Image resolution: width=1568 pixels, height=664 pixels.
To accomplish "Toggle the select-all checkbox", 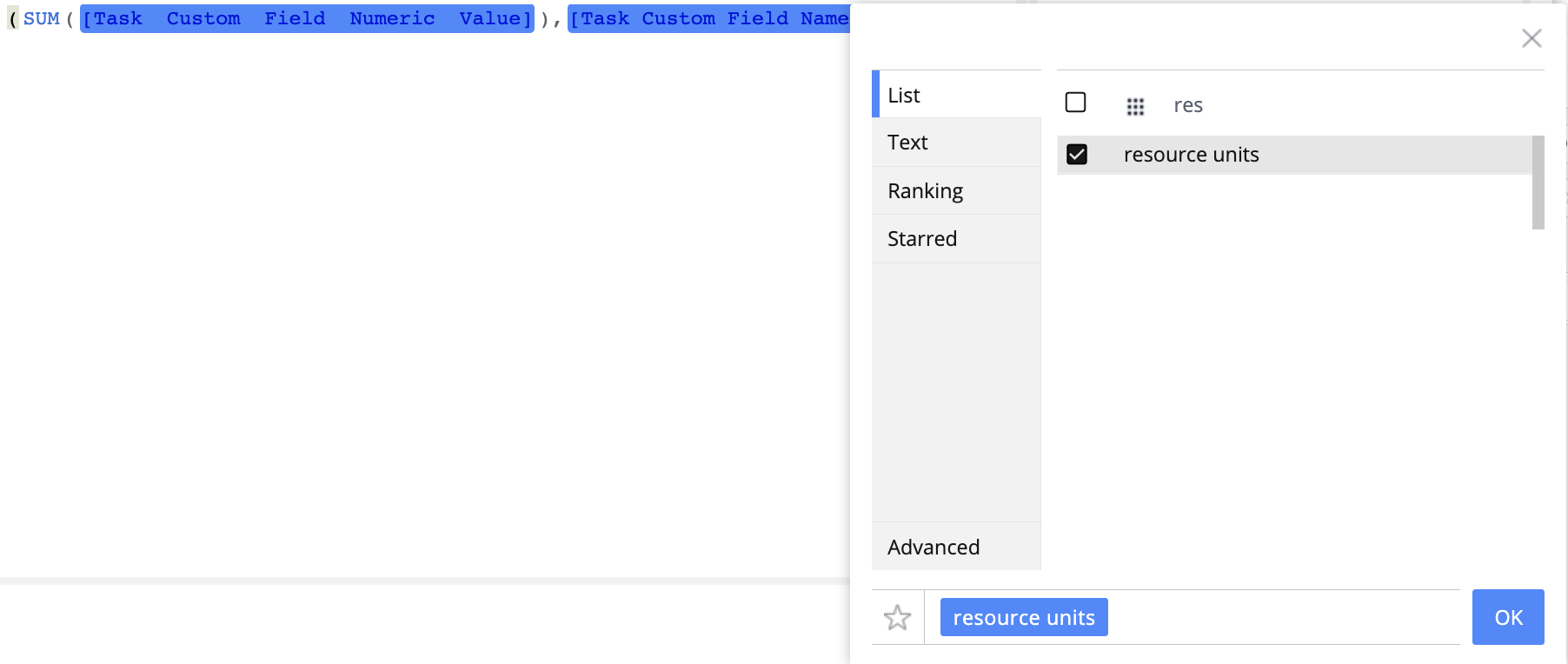I will (1075, 103).
